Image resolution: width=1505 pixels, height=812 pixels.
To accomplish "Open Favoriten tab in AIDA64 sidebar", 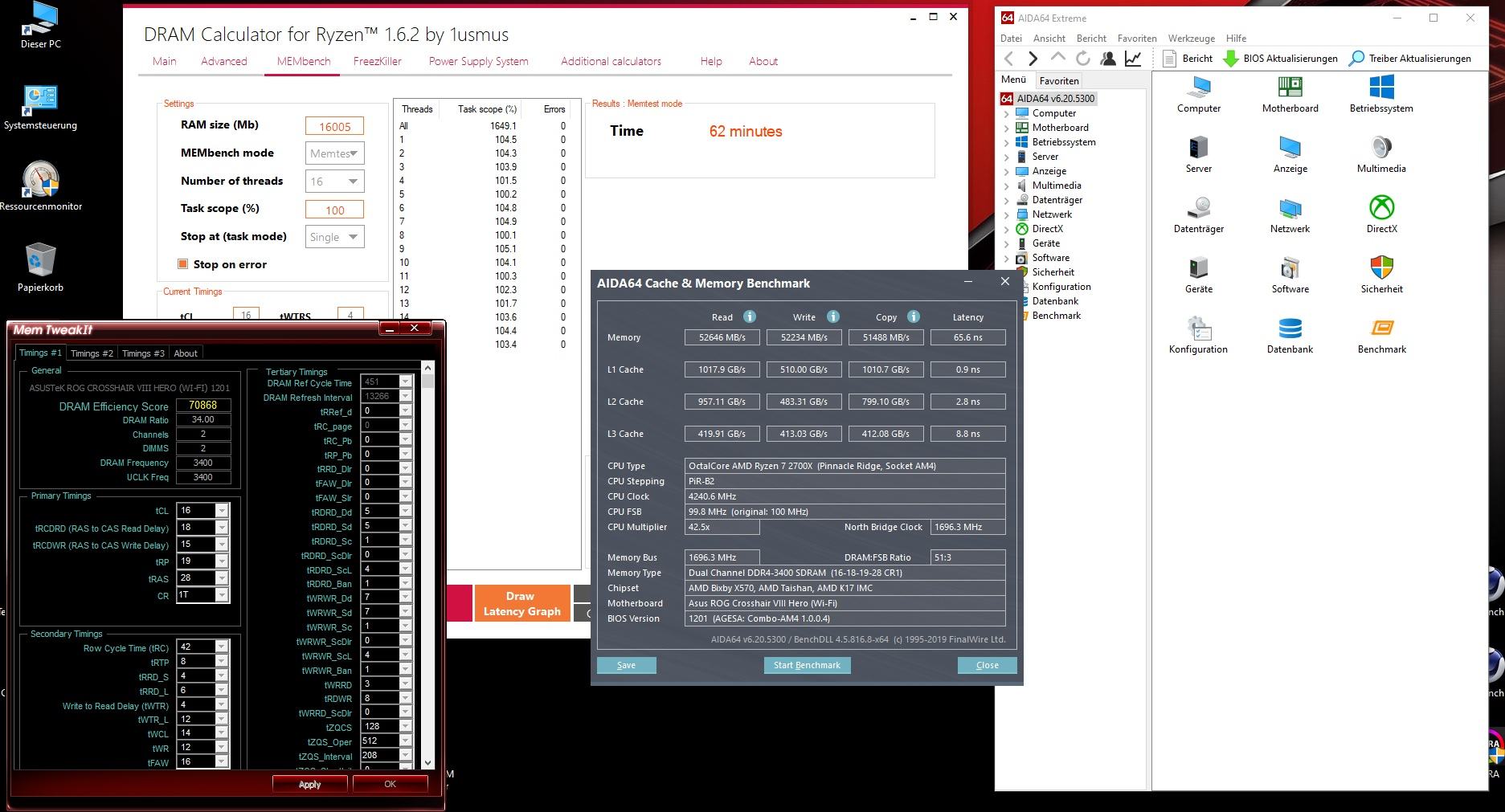I will click(x=1059, y=80).
